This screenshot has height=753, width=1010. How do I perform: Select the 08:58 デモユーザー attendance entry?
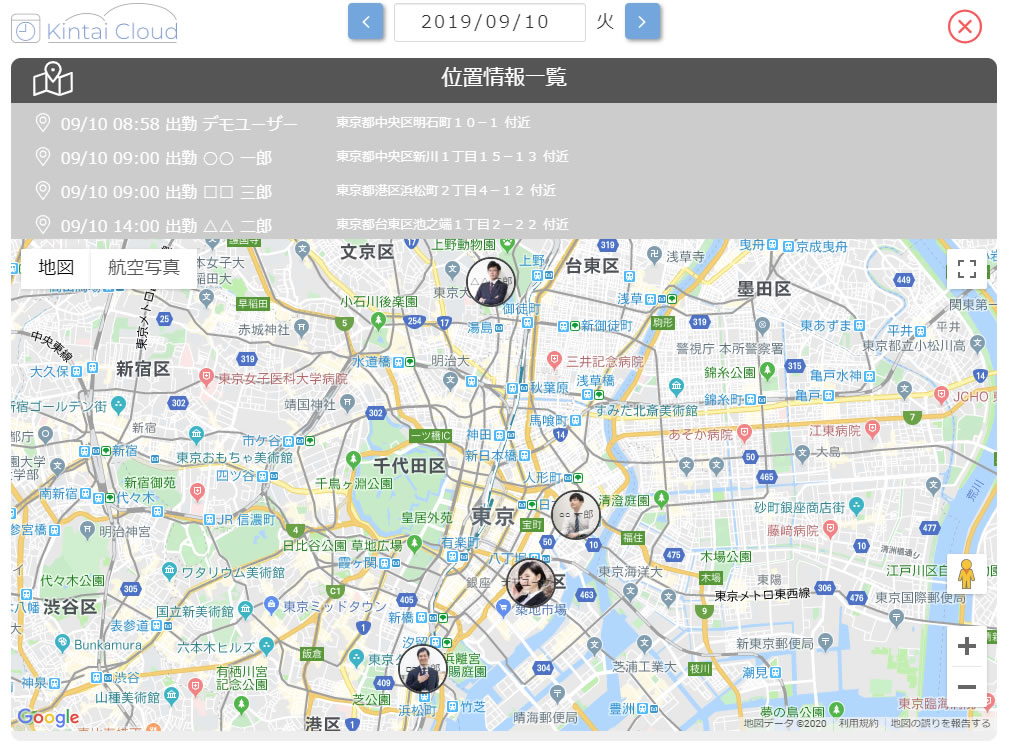(179, 124)
